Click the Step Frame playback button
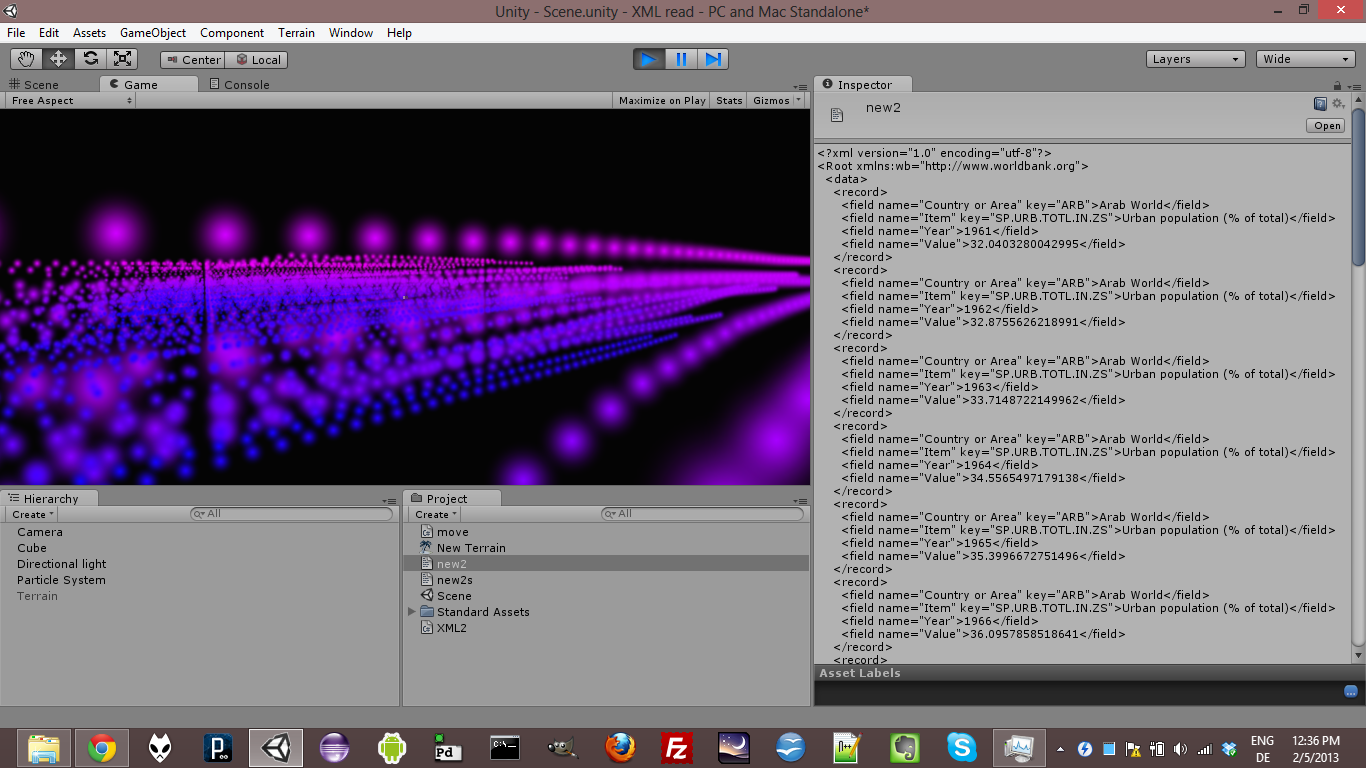This screenshot has height=768, width=1366. tap(713, 59)
